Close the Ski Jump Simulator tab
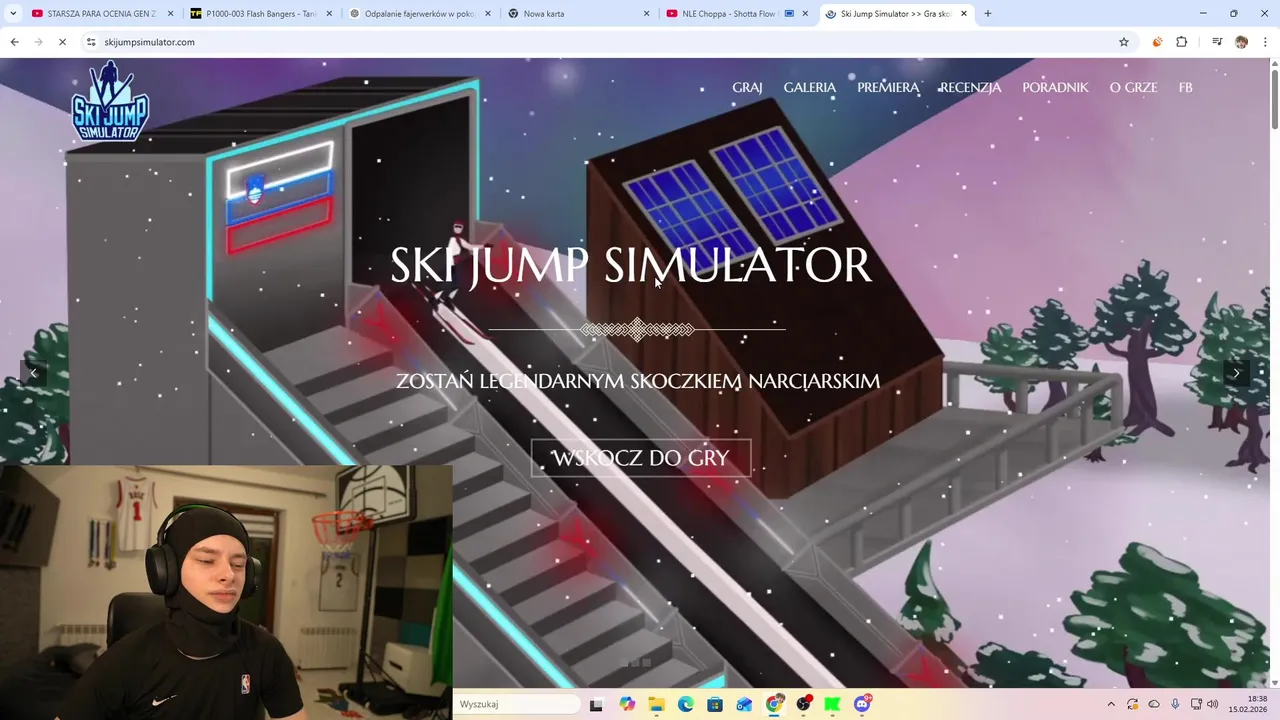The width and height of the screenshot is (1280, 720). [964, 14]
